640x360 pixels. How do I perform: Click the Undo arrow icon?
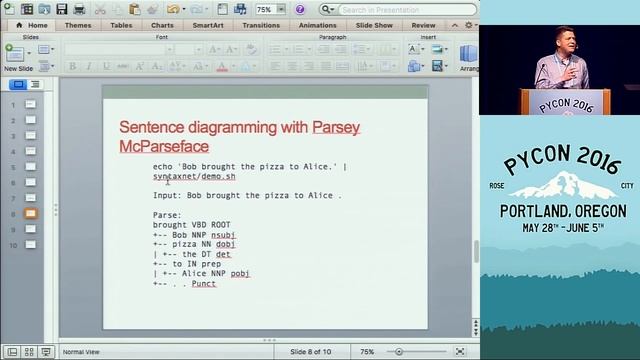173,9
